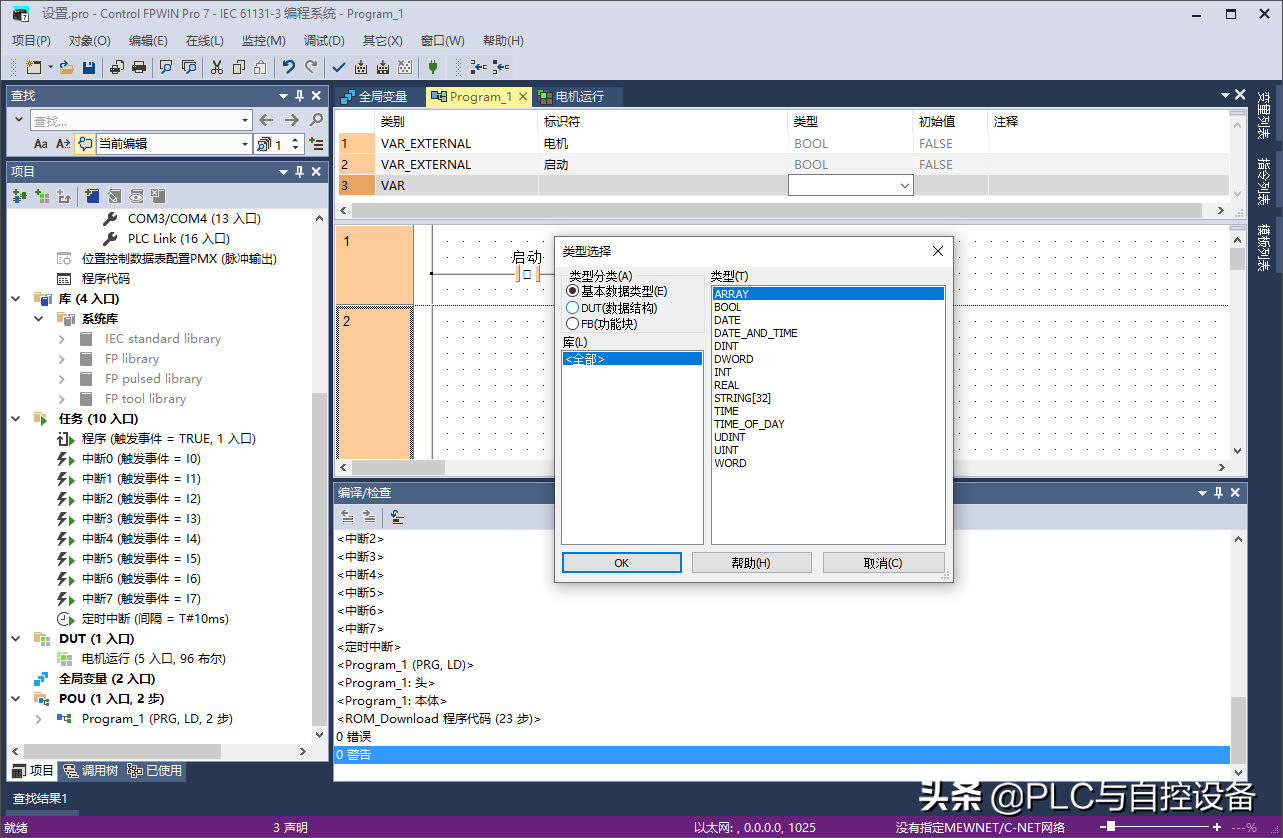Select the DUT(数据结构) radio option
This screenshot has width=1283, height=838.
[x=573, y=308]
